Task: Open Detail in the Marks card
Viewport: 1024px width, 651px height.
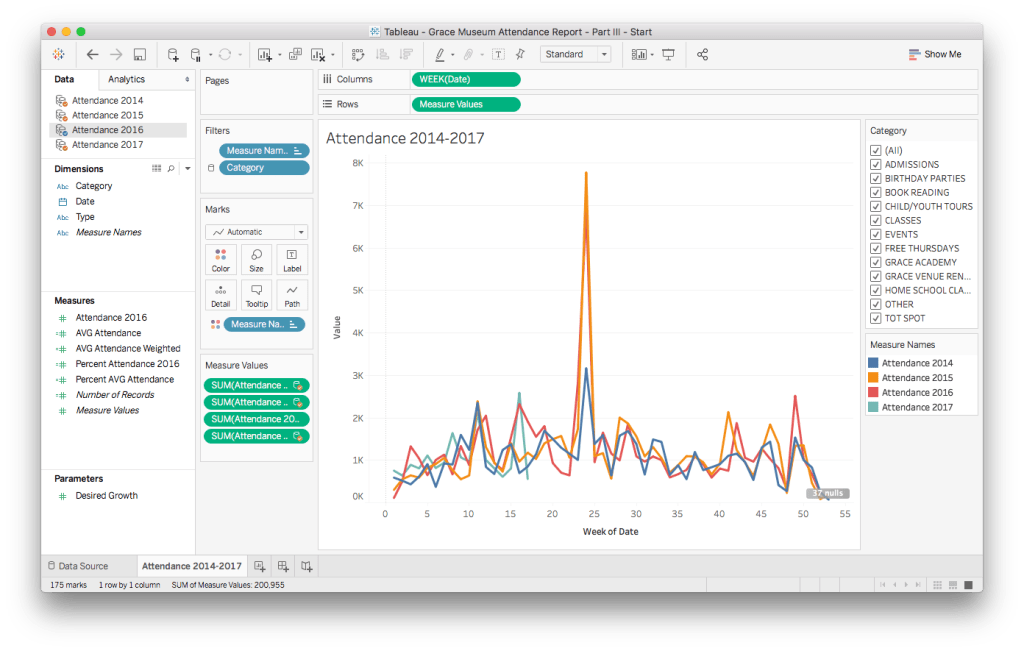Action: (x=221, y=295)
